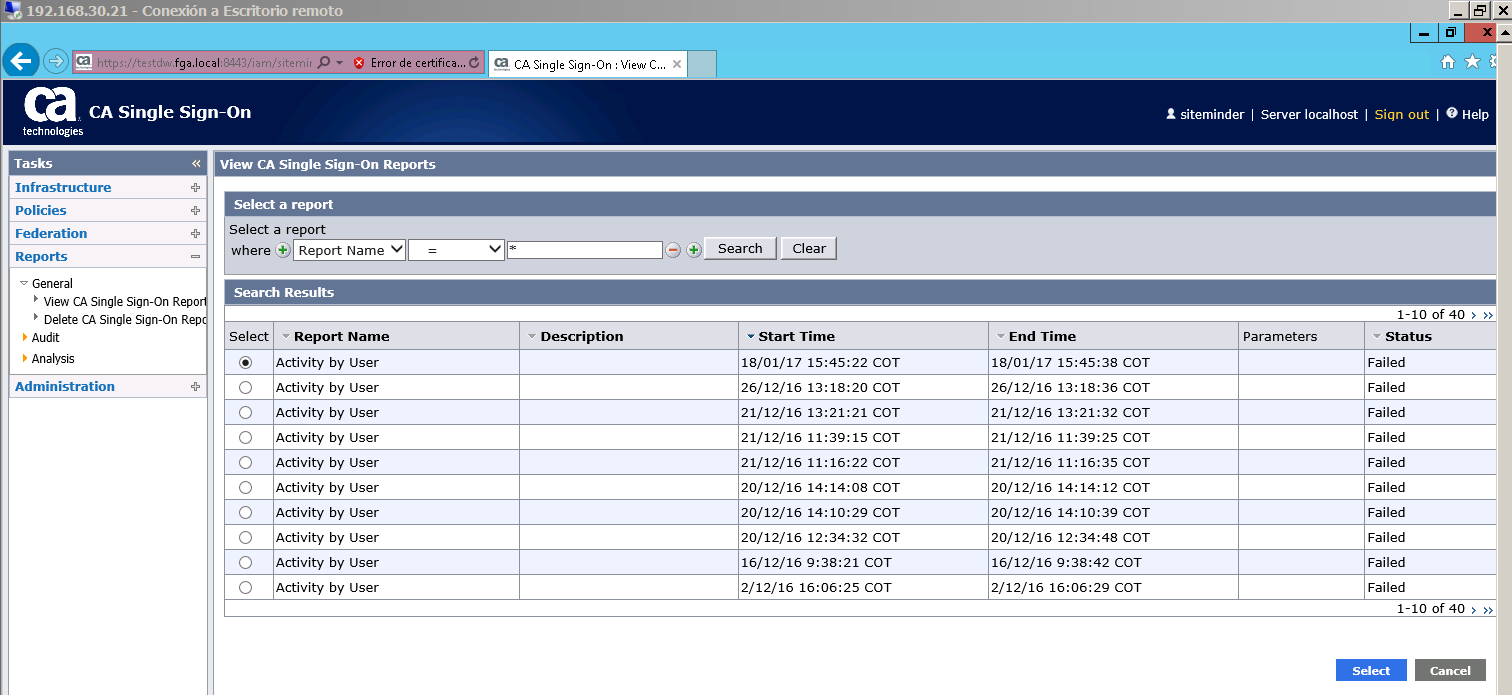Remove filter with the red minus icon

673,250
